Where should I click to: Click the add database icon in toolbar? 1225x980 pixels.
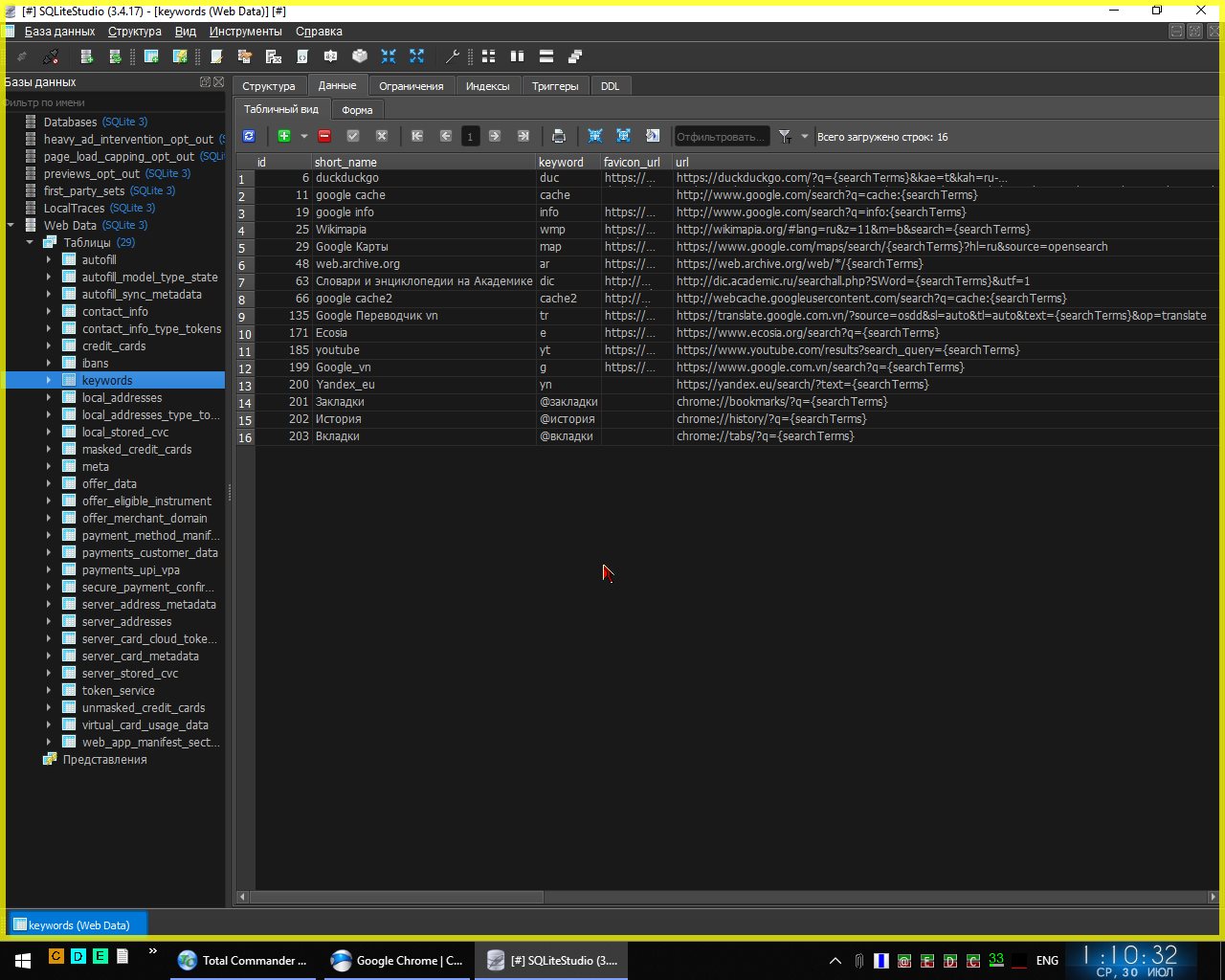(x=86, y=56)
